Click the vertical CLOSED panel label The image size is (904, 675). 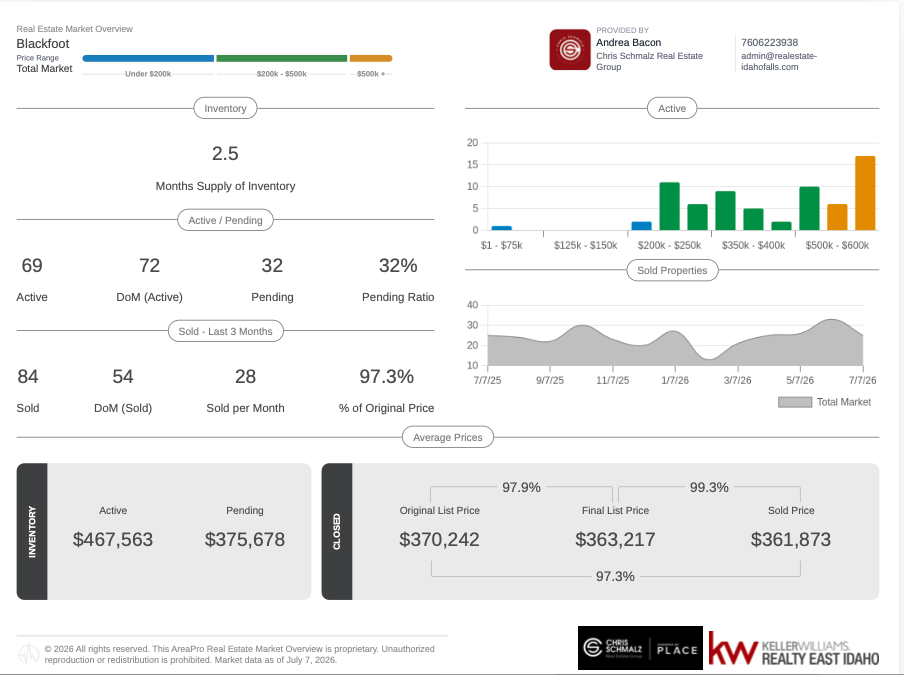(x=337, y=531)
